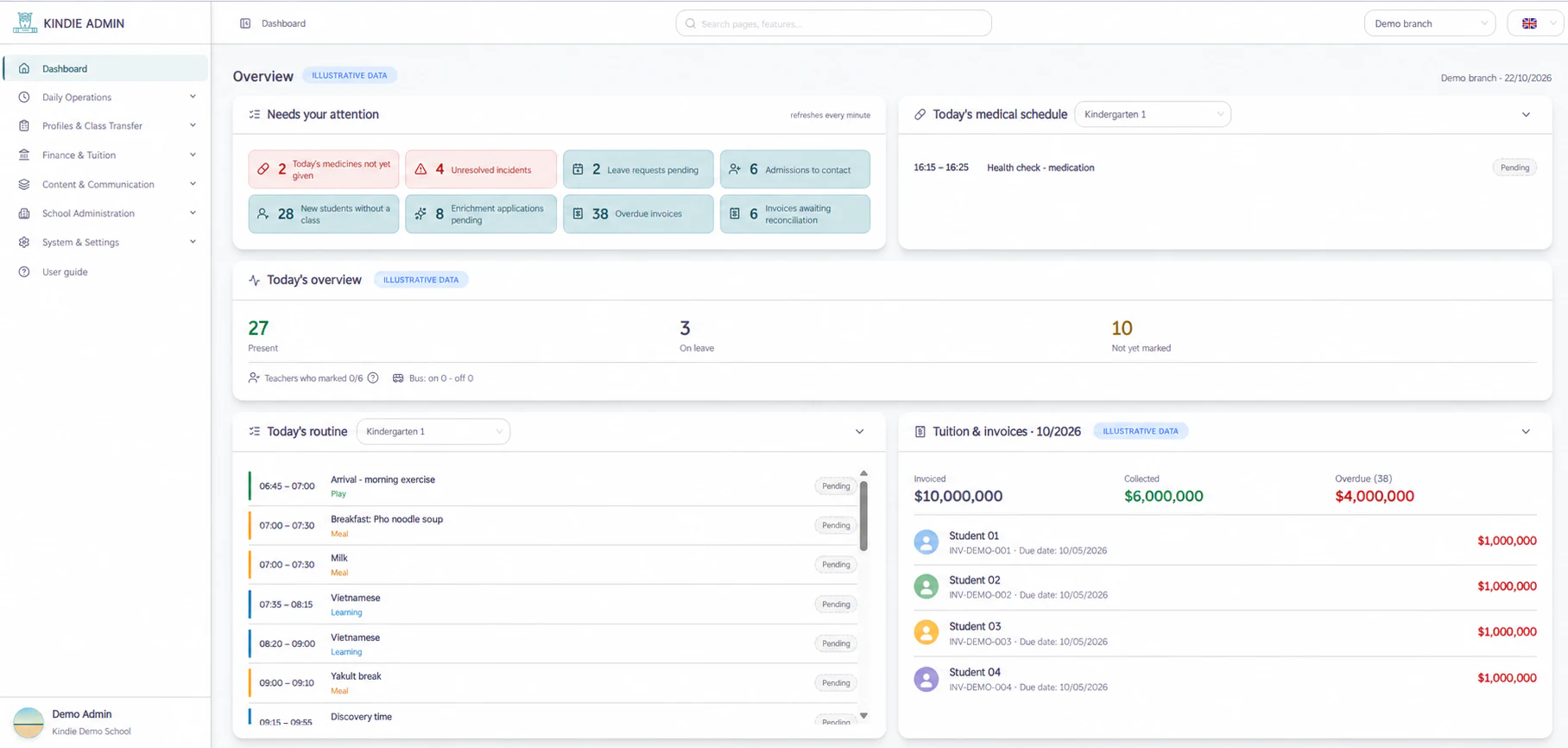This screenshot has width=1568, height=748.
Task: Click the Finance & Tuition bank icon
Action: (x=24, y=155)
